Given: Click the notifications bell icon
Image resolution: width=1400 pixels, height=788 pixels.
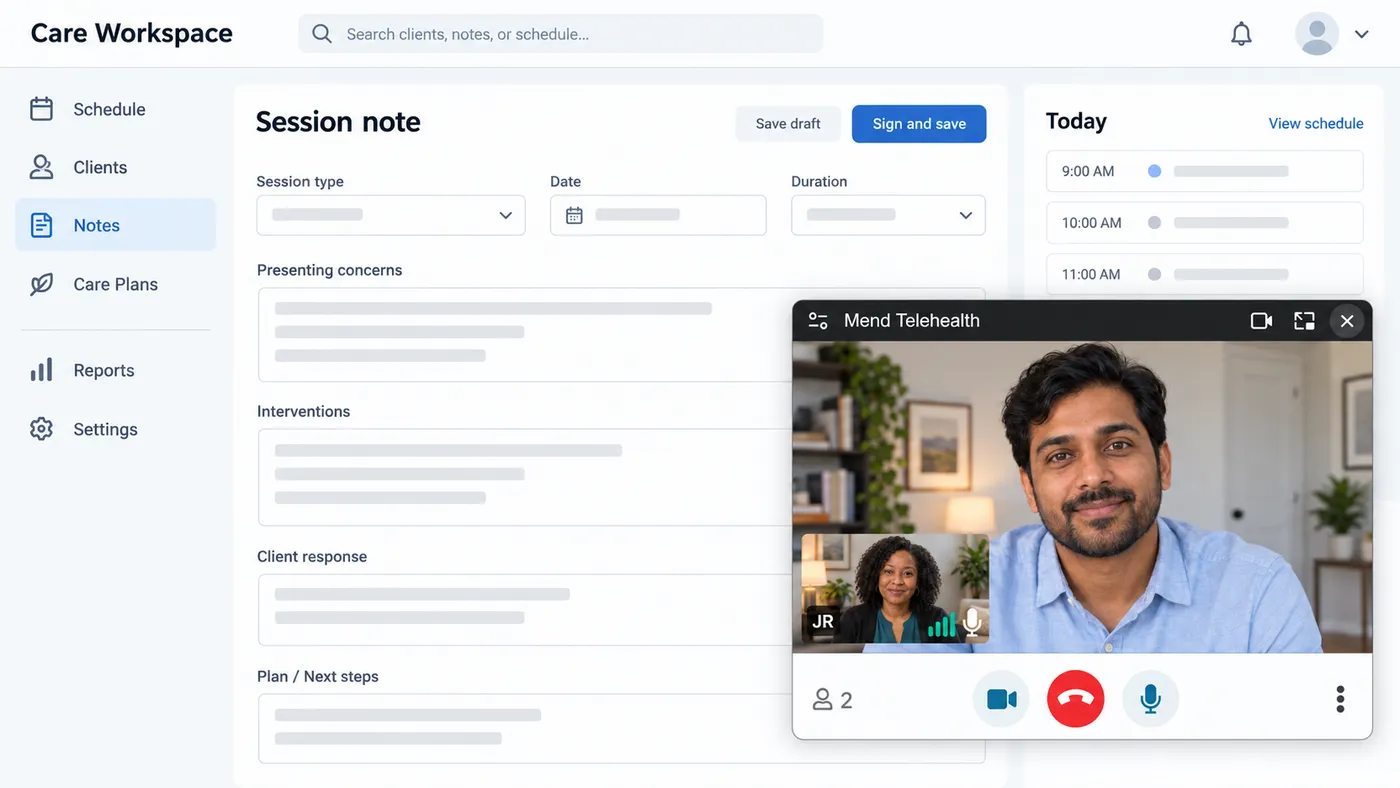Looking at the screenshot, I should [1241, 34].
